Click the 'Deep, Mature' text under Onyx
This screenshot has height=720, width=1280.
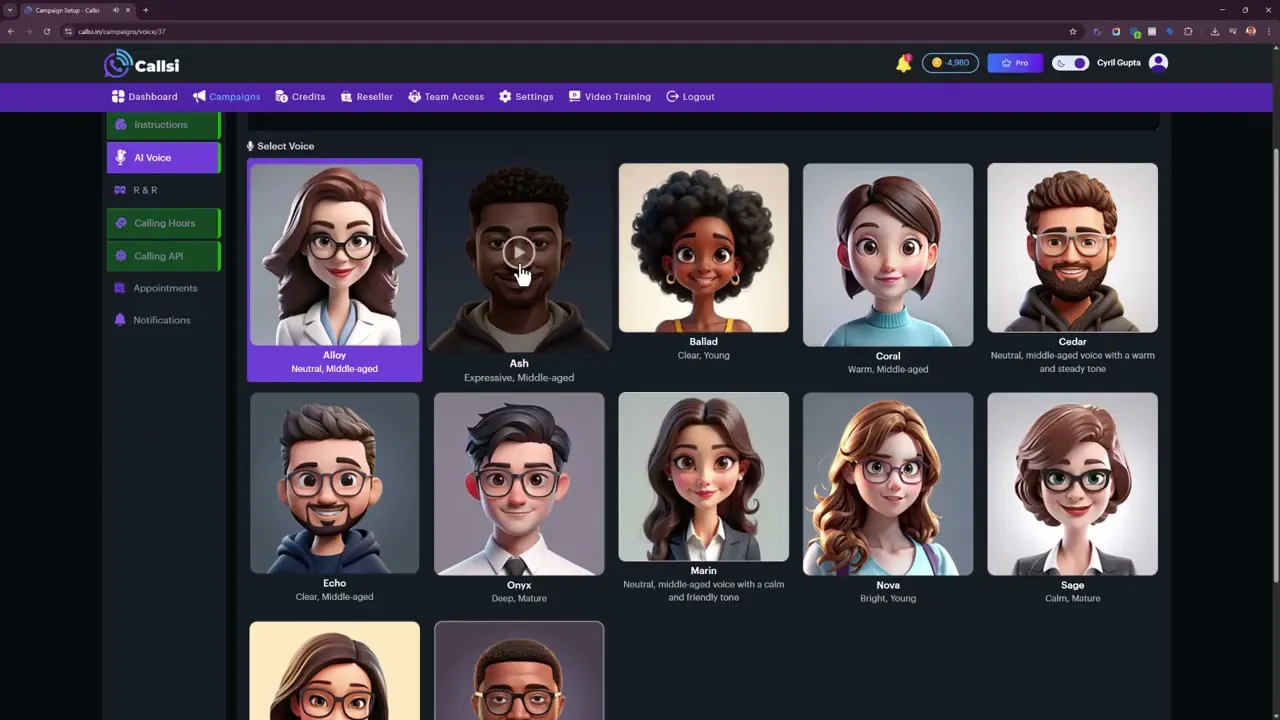pyautogui.click(x=519, y=599)
